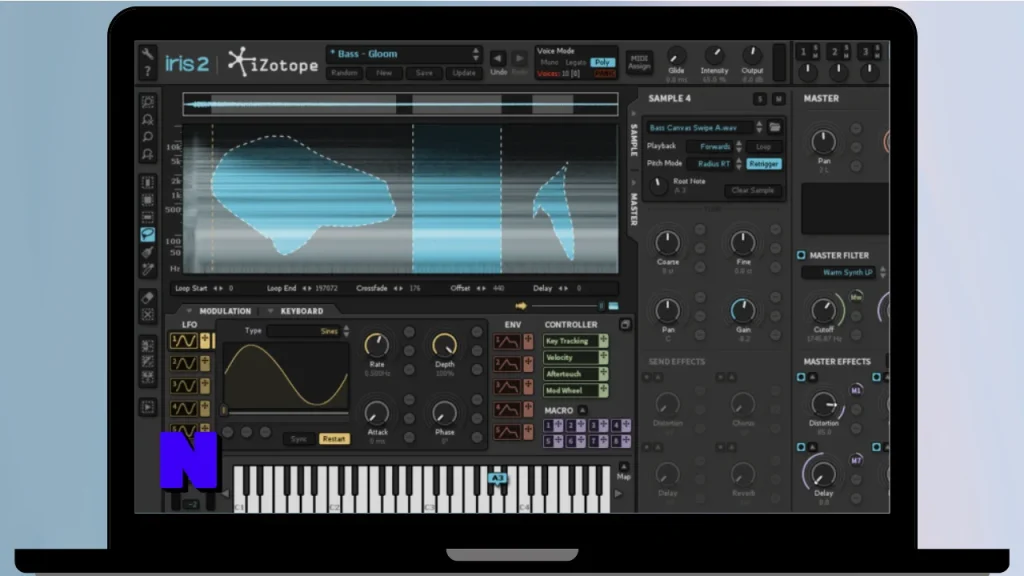This screenshot has height=576, width=1024.
Task: Click the spectrogram zoom slider
Action: 567,306
